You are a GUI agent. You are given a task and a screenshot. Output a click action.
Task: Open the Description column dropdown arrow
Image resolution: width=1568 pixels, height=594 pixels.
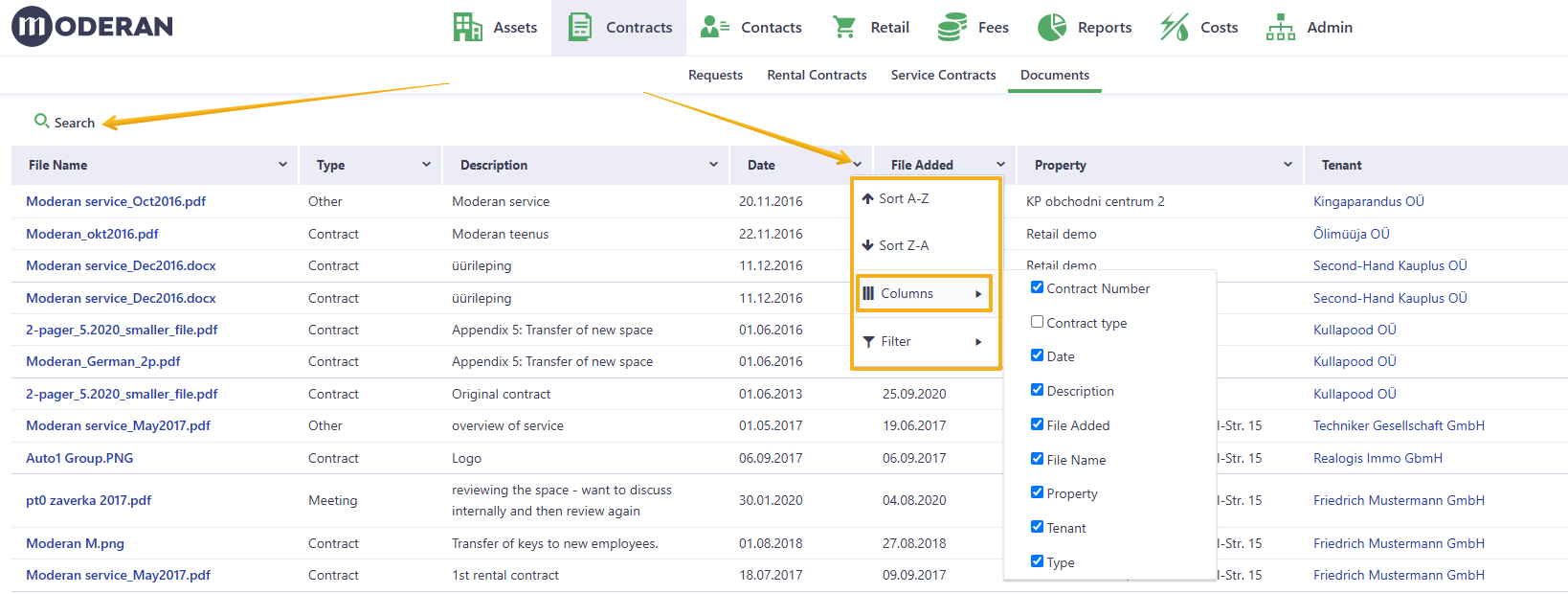click(713, 165)
